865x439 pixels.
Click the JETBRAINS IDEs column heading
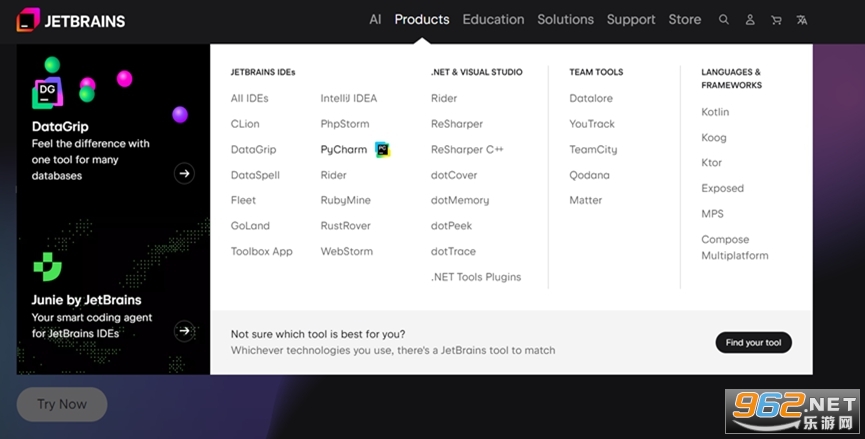pos(263,72)
